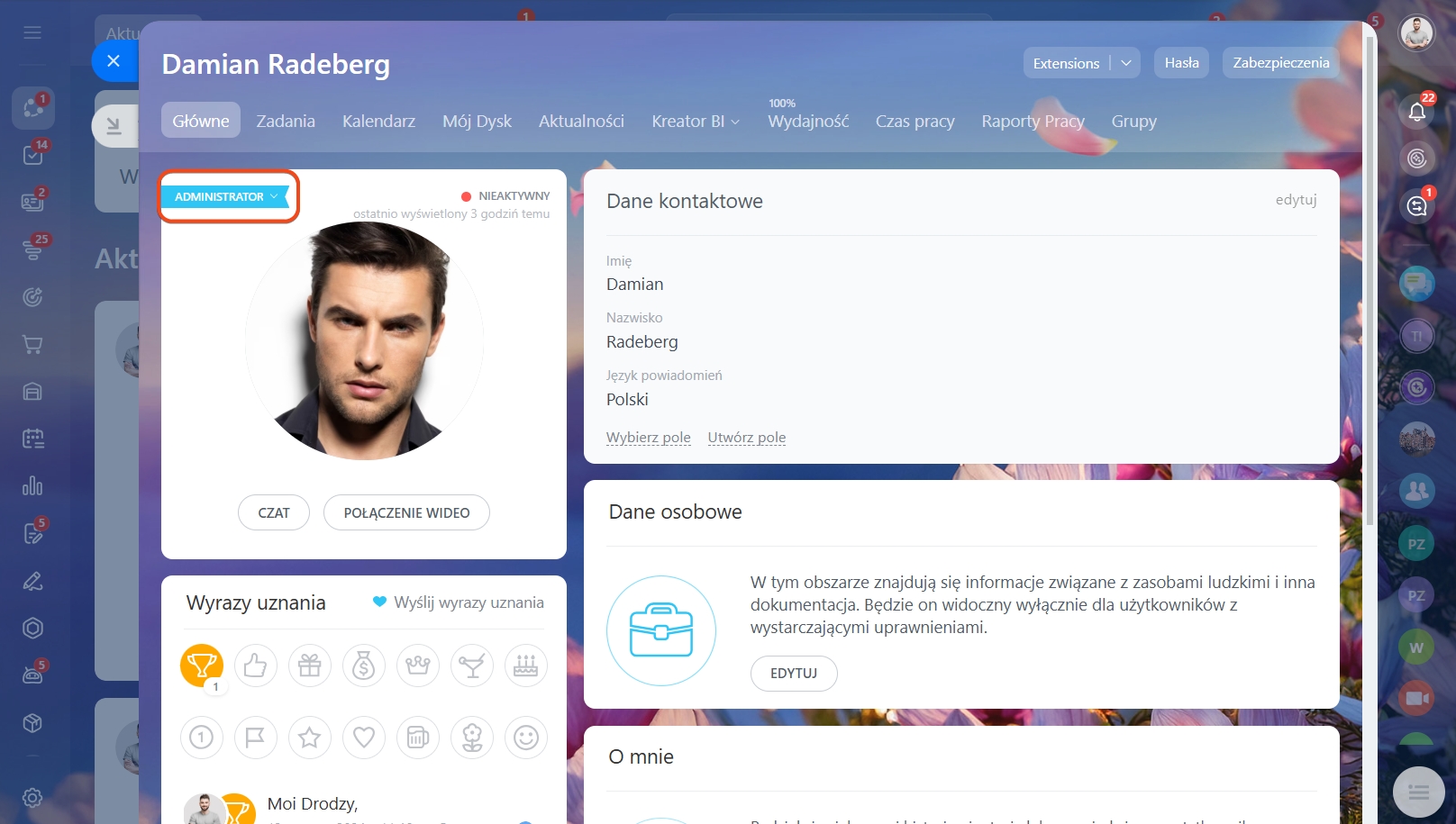This screenshot has height=824, width=1456.
Task: Click the round menu button at bottom right
Action: [x=1418, y=792]
